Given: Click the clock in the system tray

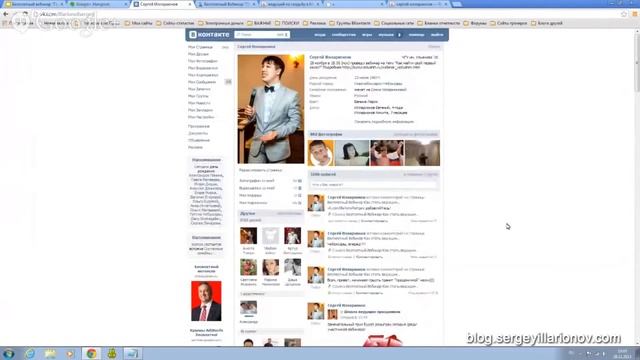Looking at the screenshot, I should pyautogui.click(x=622, y=353).
